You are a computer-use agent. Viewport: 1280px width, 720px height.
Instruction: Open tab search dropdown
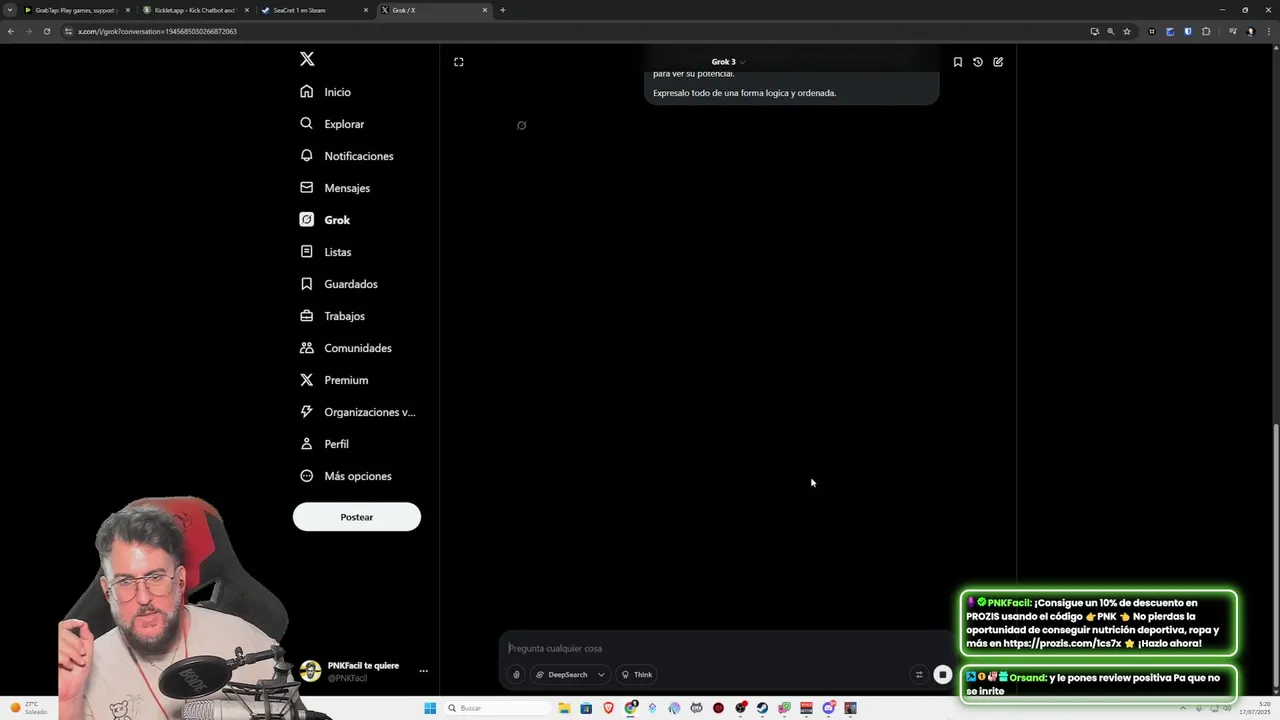pyautogui.click(x=11, y=10)
